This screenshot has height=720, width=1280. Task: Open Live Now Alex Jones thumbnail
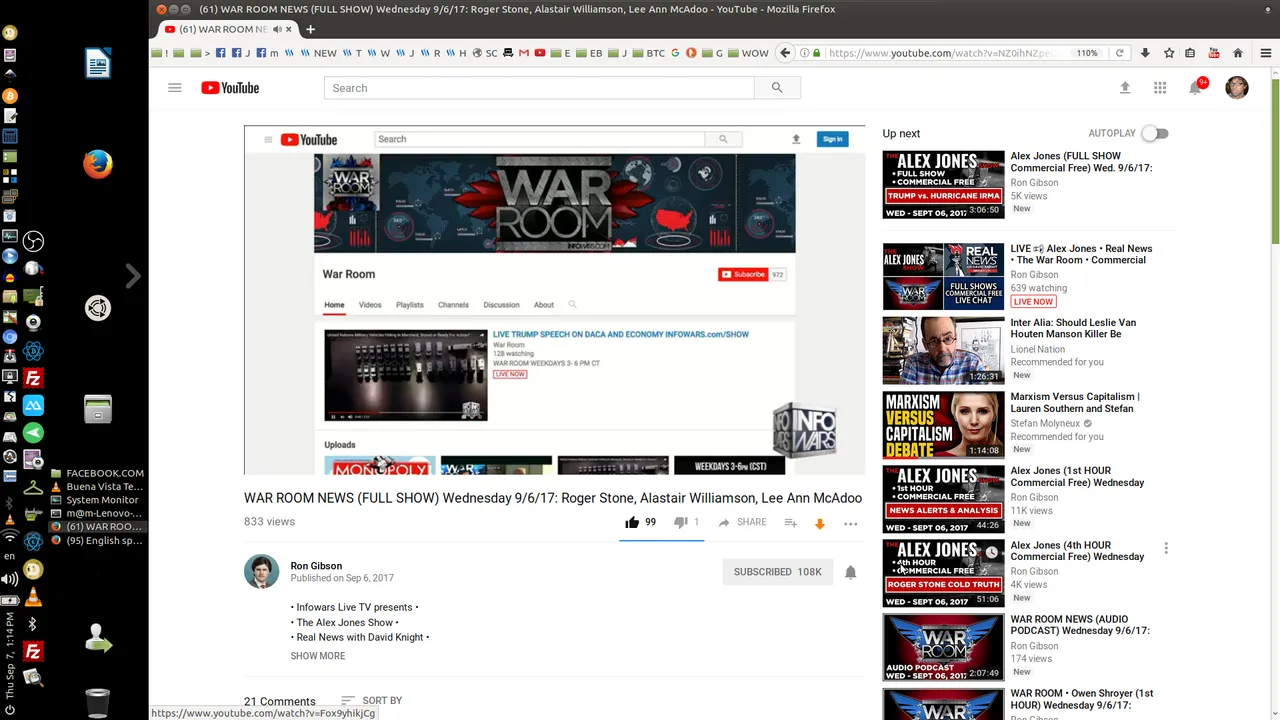[x=943, y=276]
